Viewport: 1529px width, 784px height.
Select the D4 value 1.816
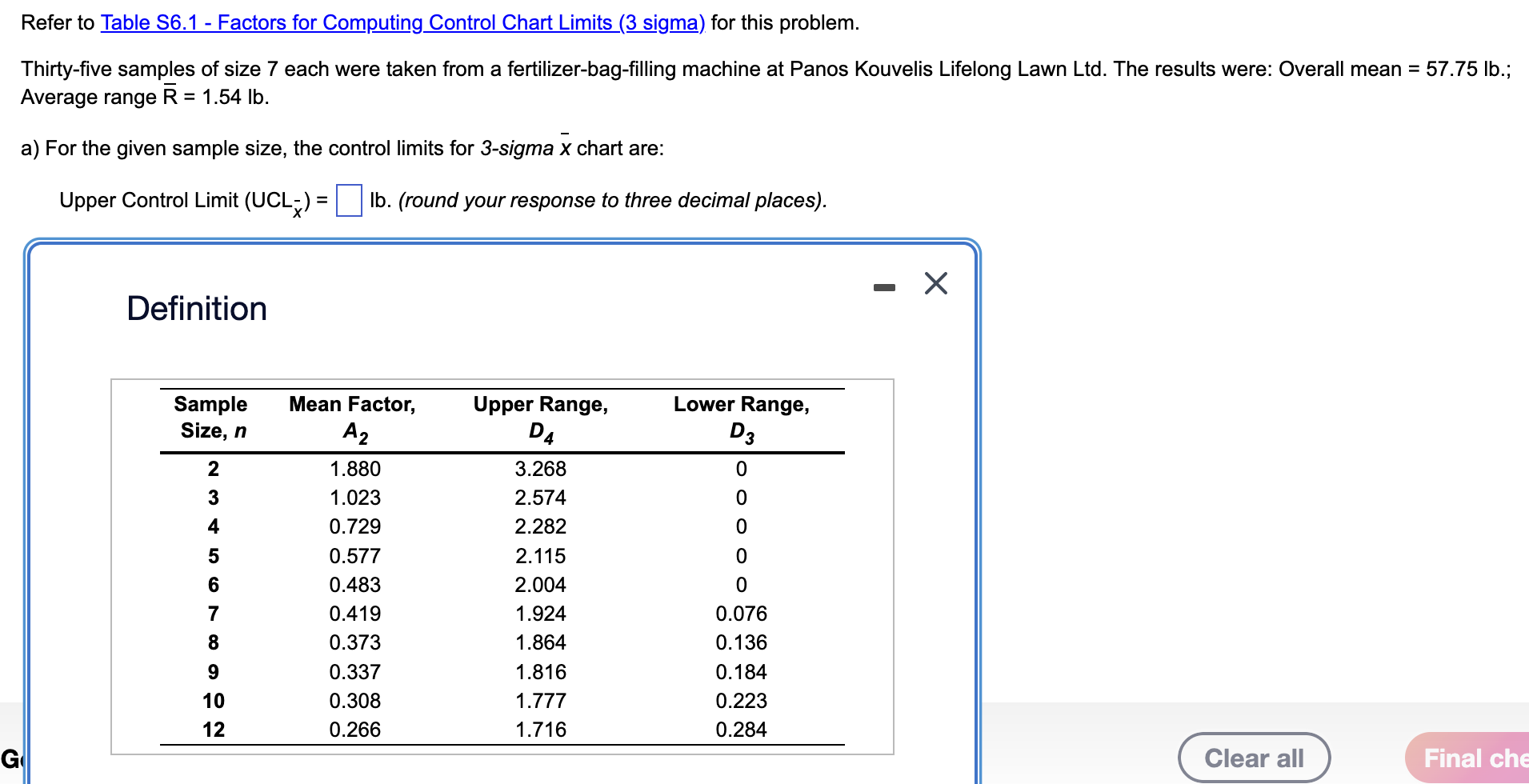541,672
